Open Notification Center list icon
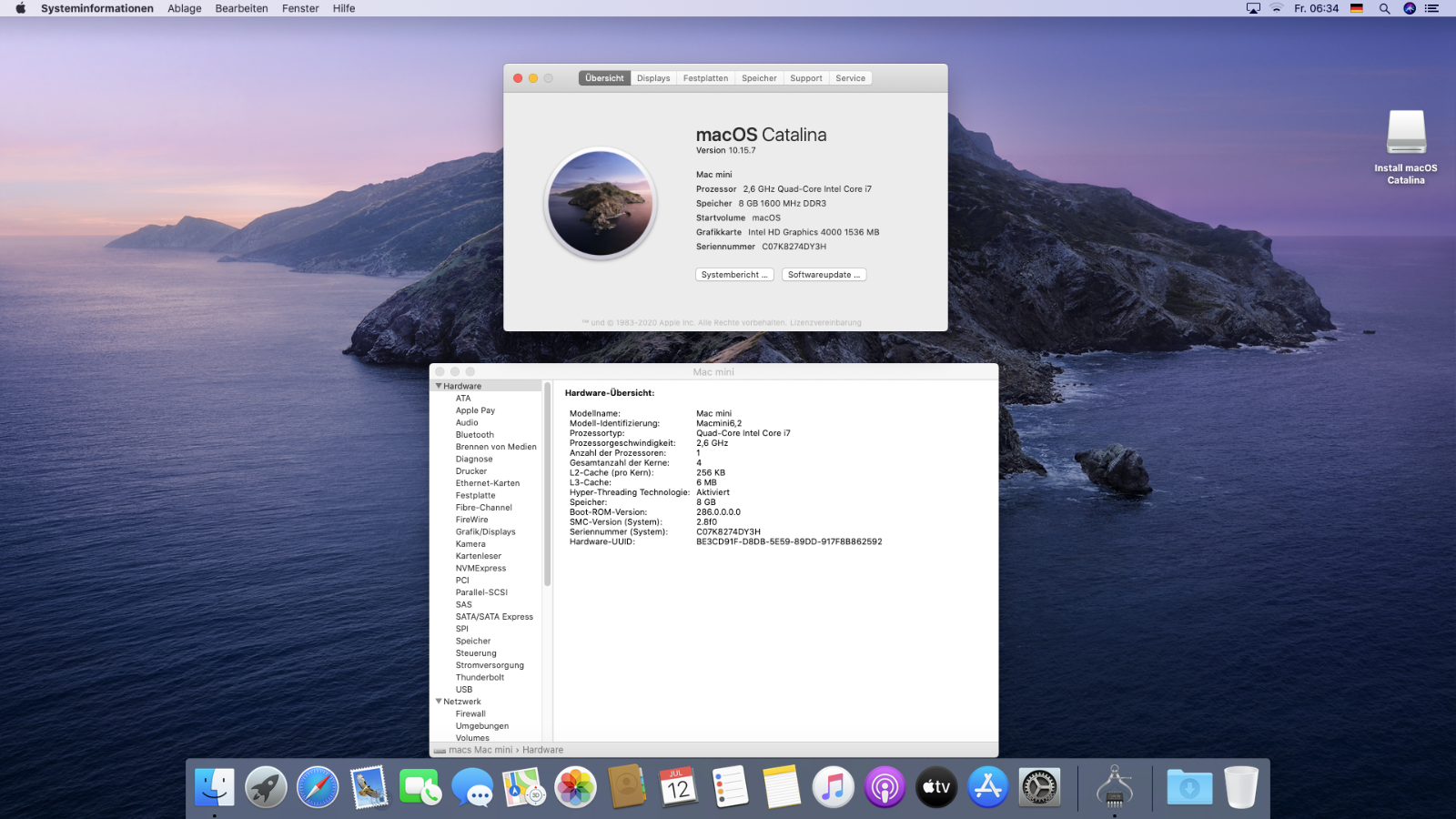Image resolution: width=1456 pixels, height=819 pixels. (1432, 8)
